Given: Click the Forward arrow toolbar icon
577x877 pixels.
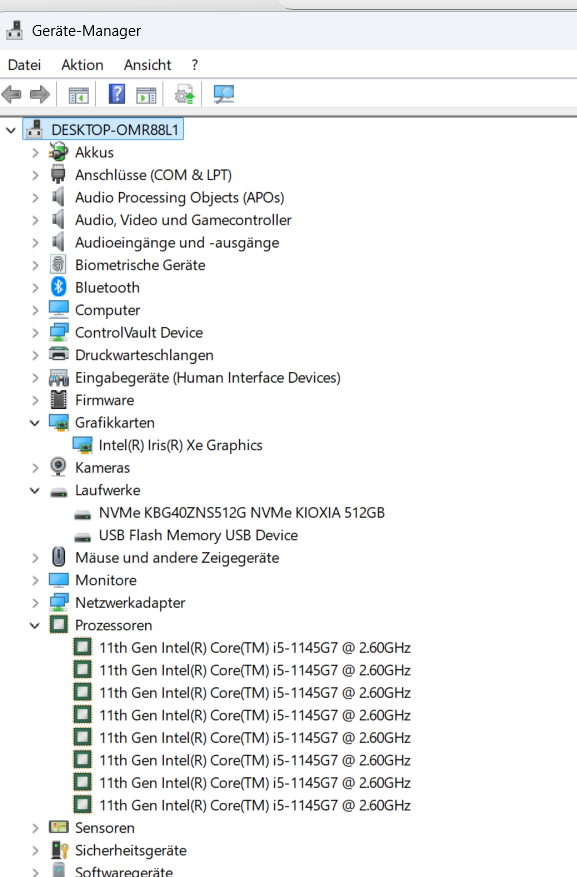Looking at the screenshot, I should 40,94.
